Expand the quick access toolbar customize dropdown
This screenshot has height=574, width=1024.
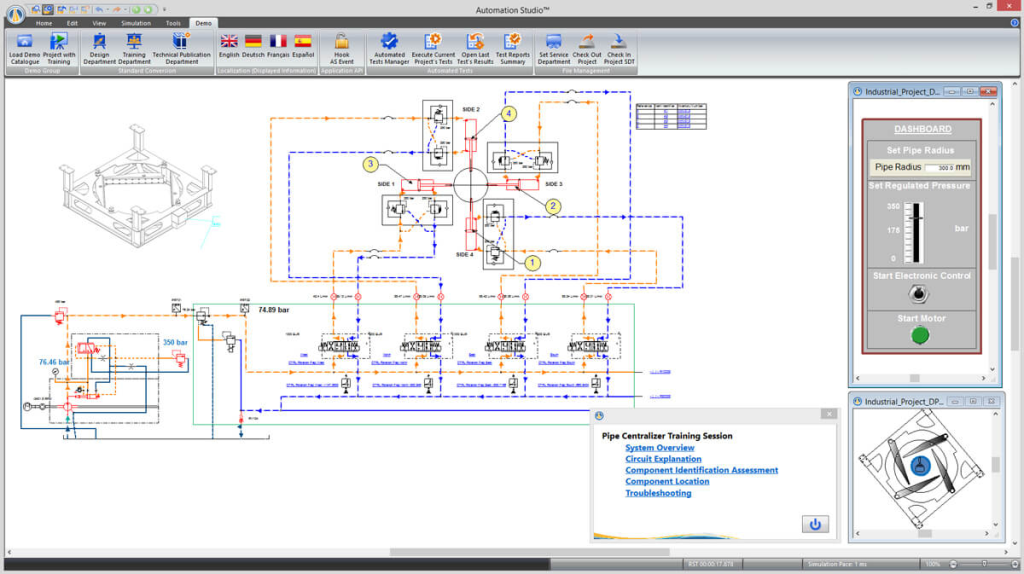[x=164, y=9]
